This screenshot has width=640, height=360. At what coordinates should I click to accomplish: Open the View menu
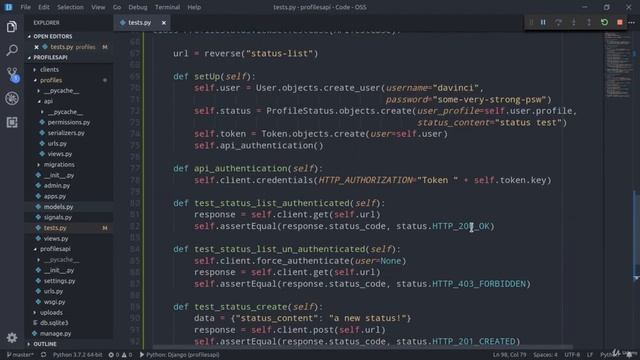click(x=98, y=7)
